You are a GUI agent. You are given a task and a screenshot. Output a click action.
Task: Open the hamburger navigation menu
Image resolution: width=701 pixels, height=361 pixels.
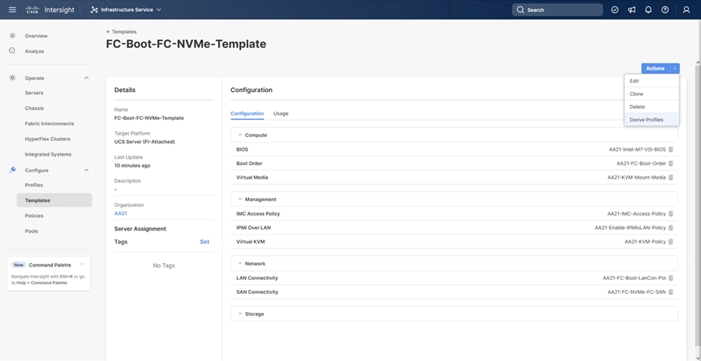pyautogui.click(x=12, y=10)
